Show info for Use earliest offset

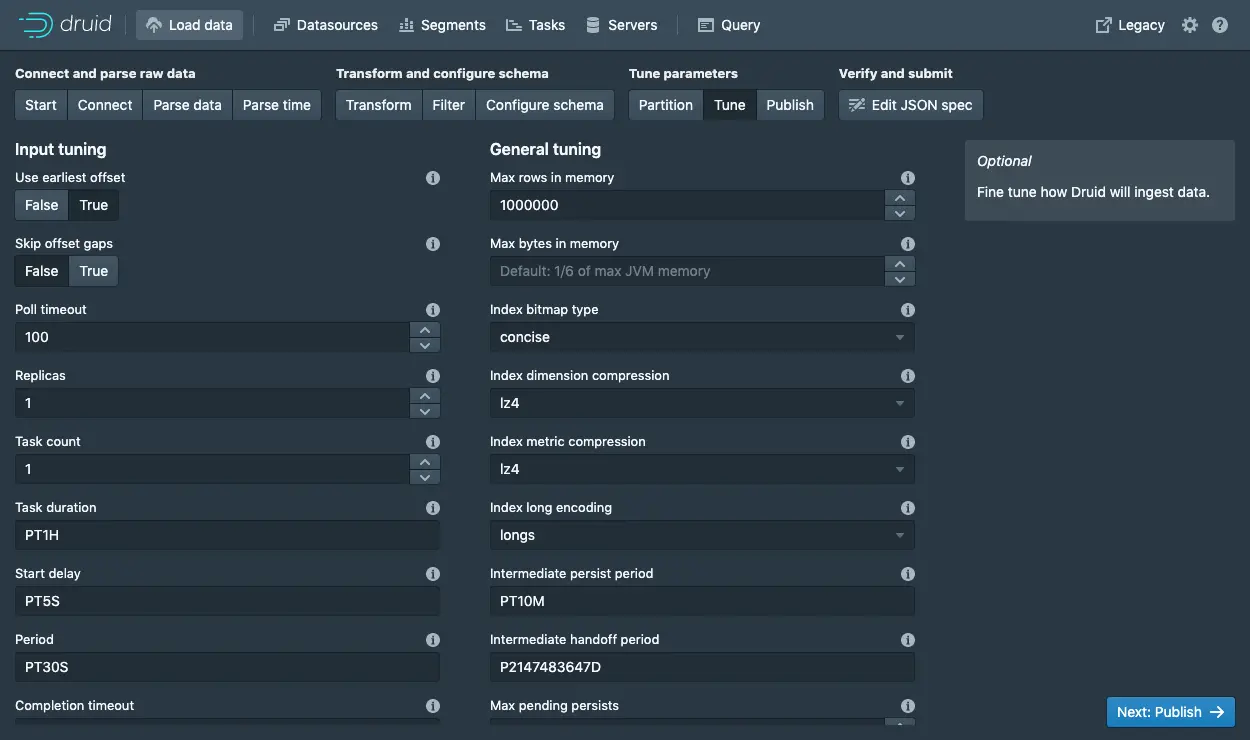(x=433, y=178)
